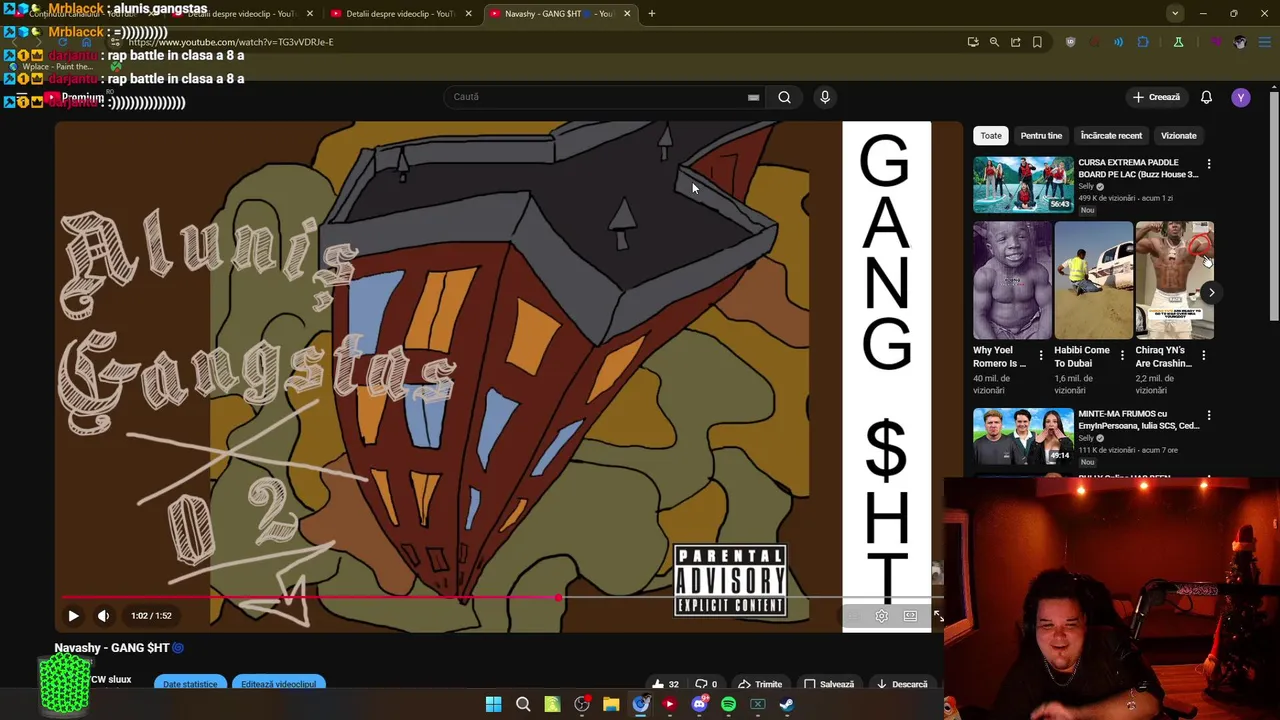The image size is (1280, 720).
Task: Open Steam from the taskbar
Action: [787, 704]
